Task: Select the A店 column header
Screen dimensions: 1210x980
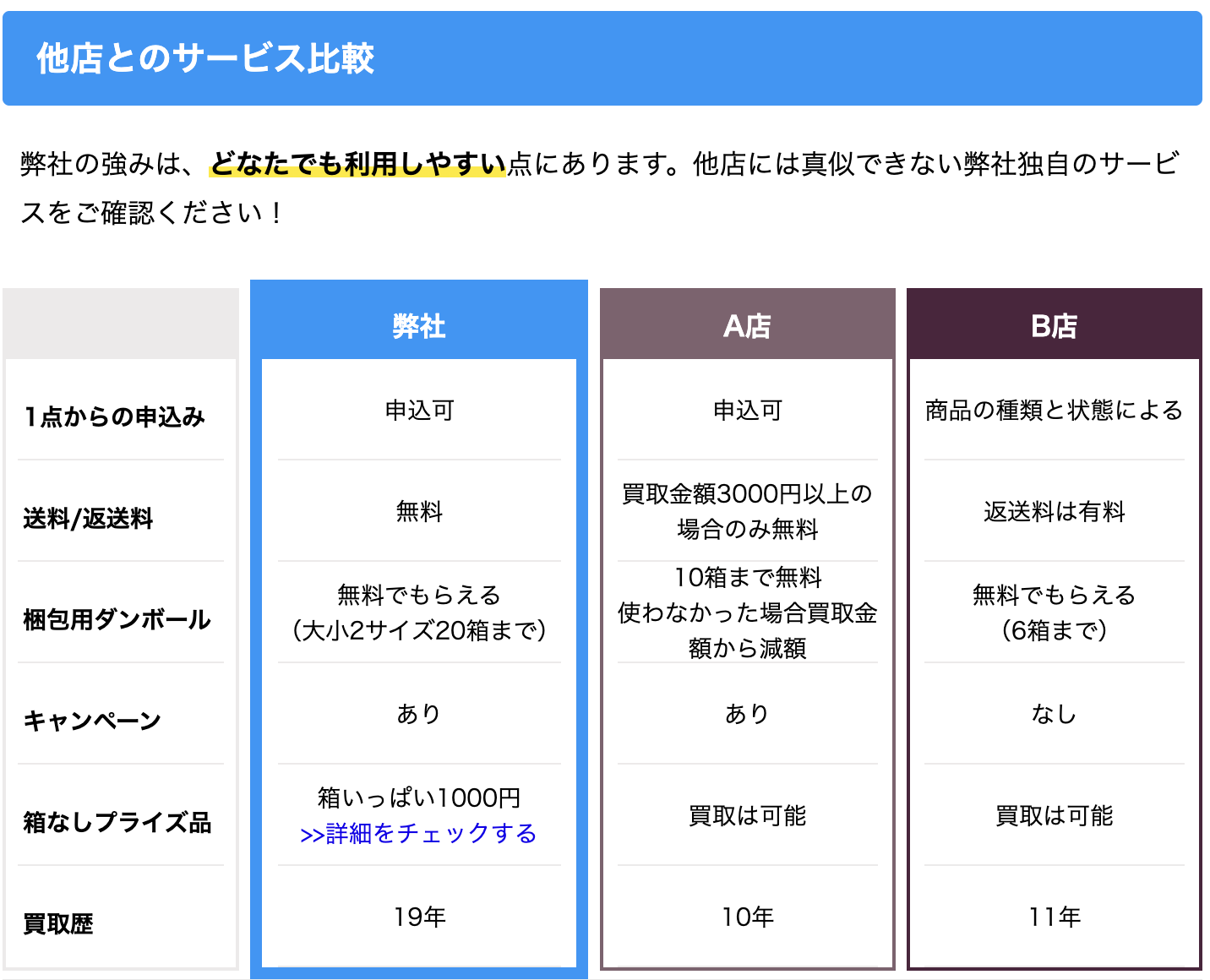Action: pos(747,325)
